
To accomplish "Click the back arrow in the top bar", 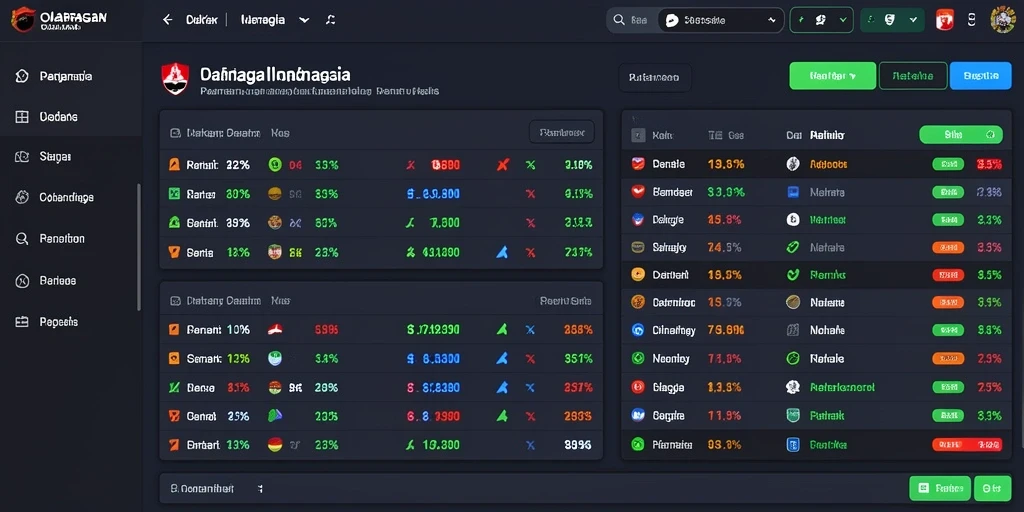I will pos(168,20).
